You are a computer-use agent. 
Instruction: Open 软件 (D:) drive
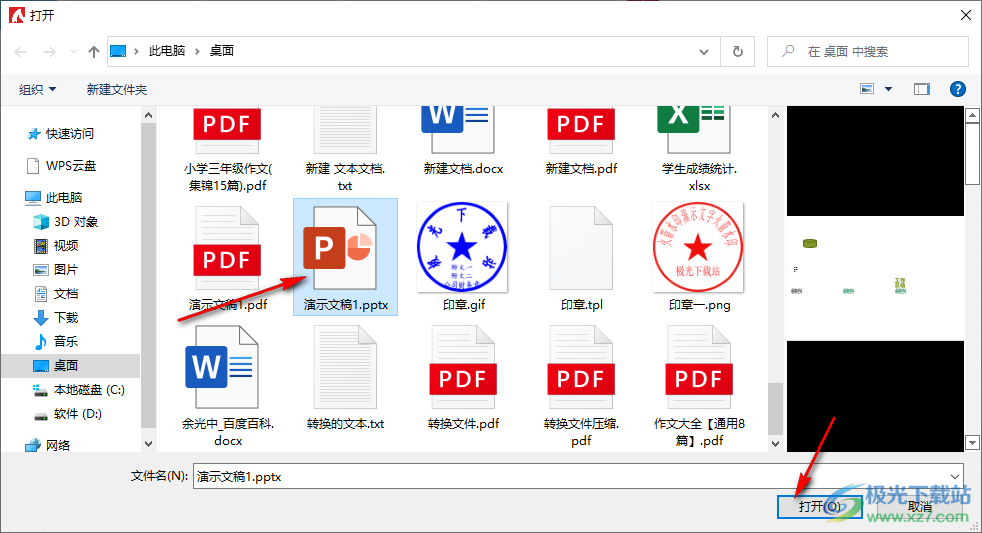[x=68, y=413]
